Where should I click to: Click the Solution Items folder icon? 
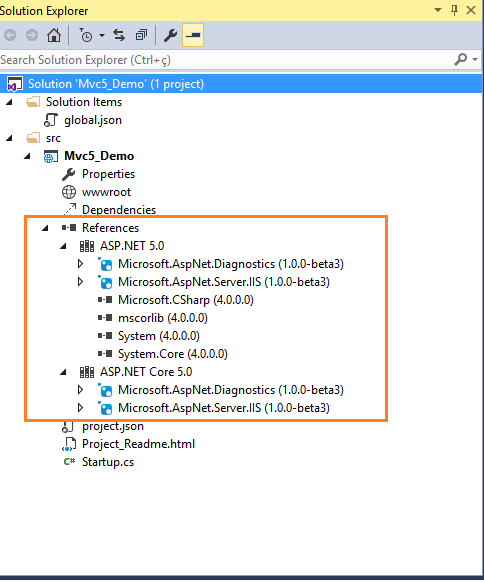point(33,102)
